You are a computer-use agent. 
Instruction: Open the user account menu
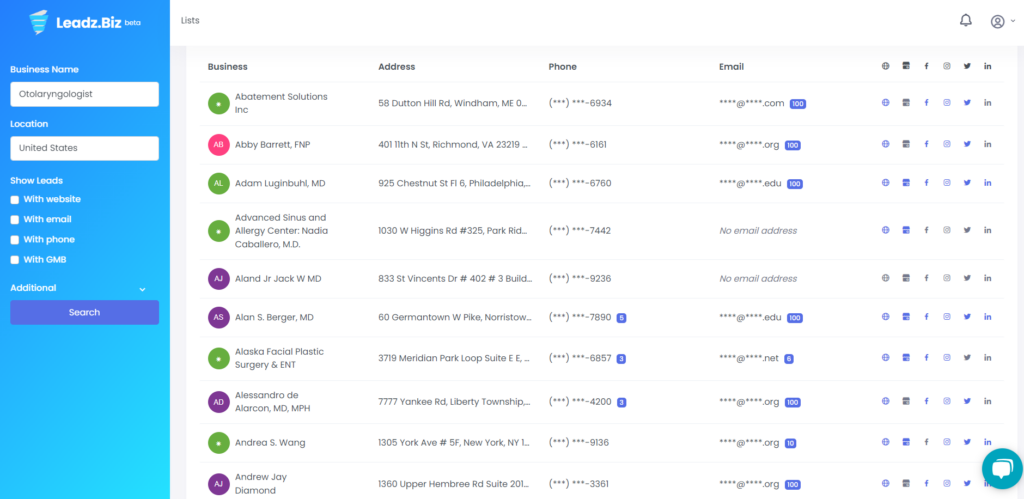point(1002,22)
